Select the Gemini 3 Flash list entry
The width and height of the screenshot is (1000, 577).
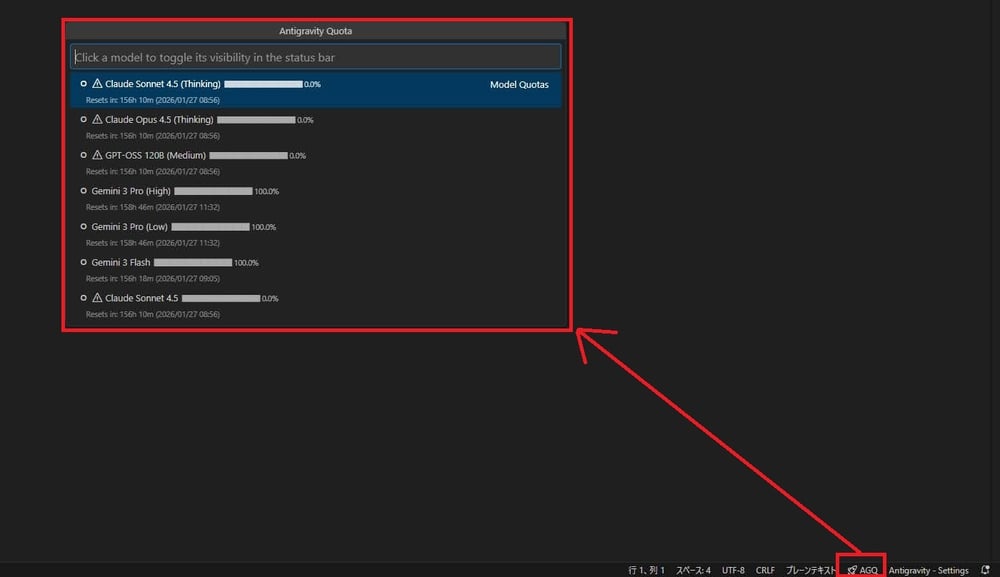click(x=121, y=263)
